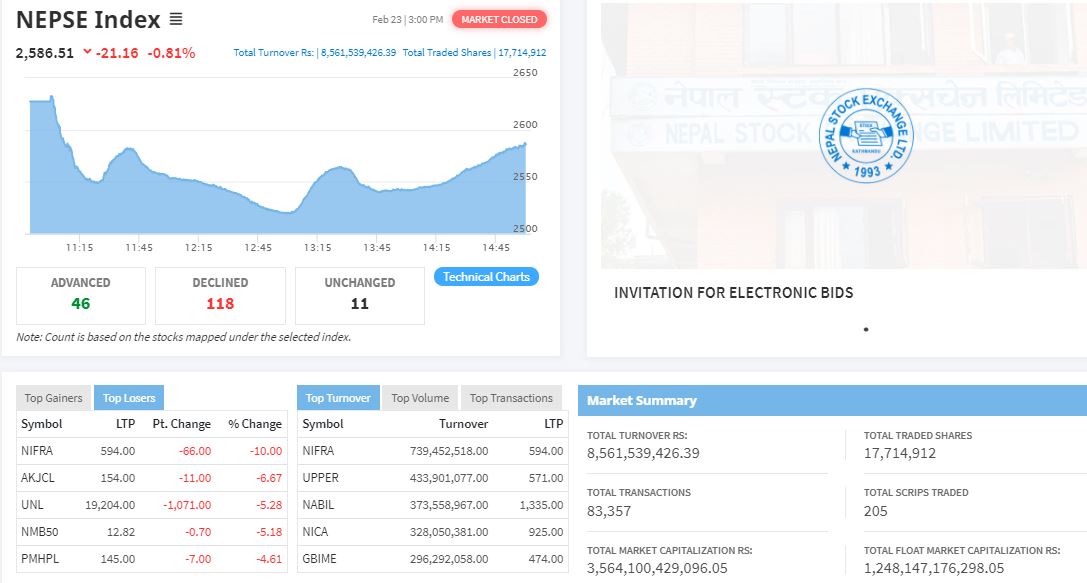The width and height of the screenshot is (1087, 583).
Task: Switch to the Top Gainers tab
Action: coord(53,398)
